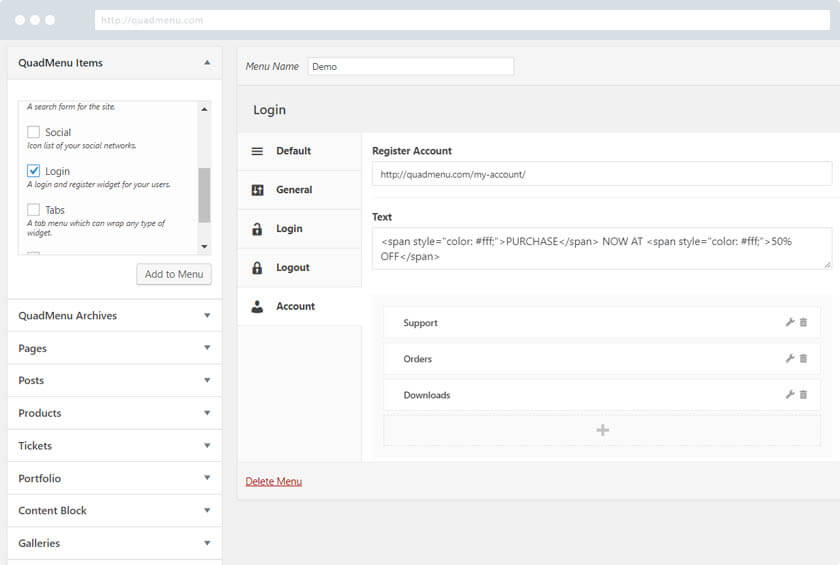Expand the QuadMenu Archives section
This screenshot has height=565, width=840.
tap(207, 316)
